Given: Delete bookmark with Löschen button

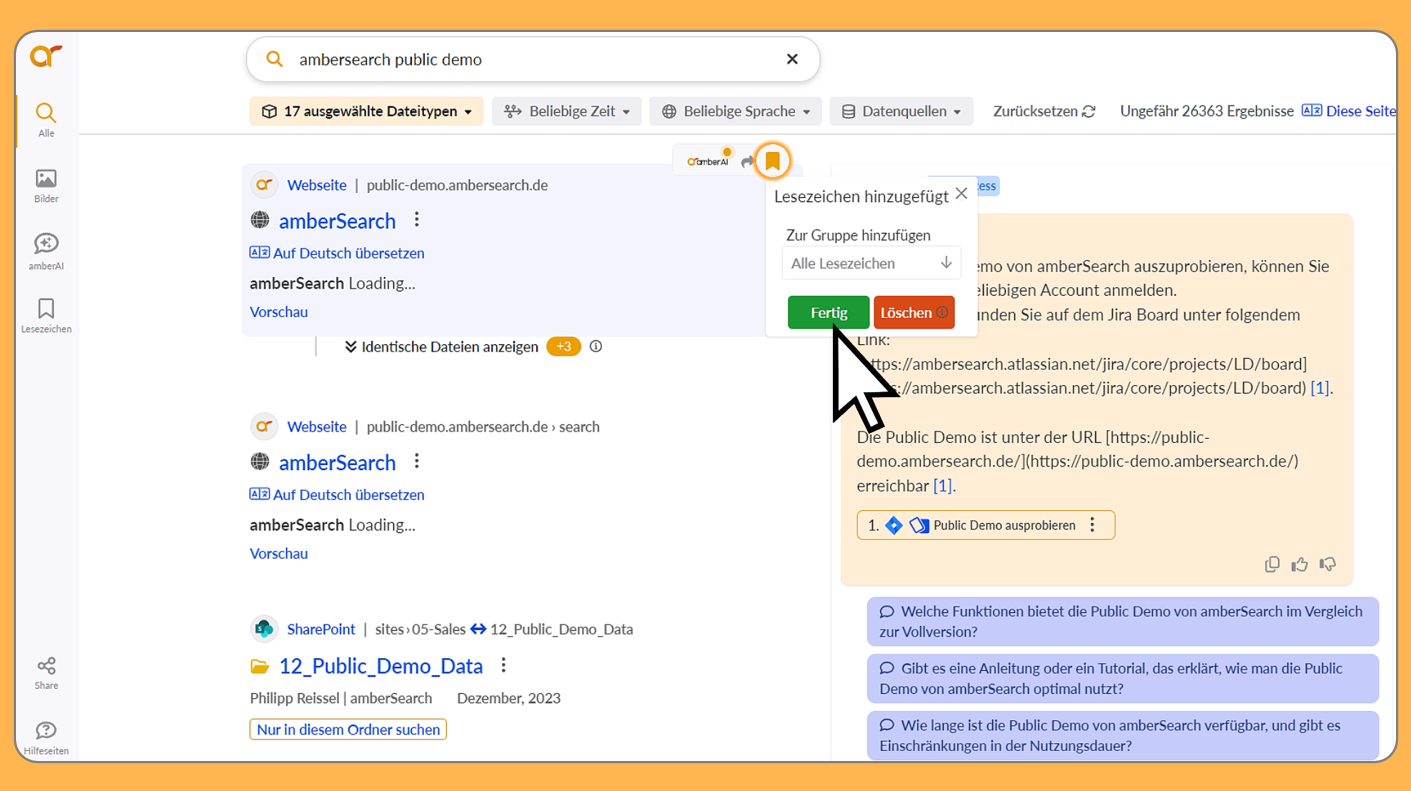Looking at the screenshot, I should click(x=914, y=313).
